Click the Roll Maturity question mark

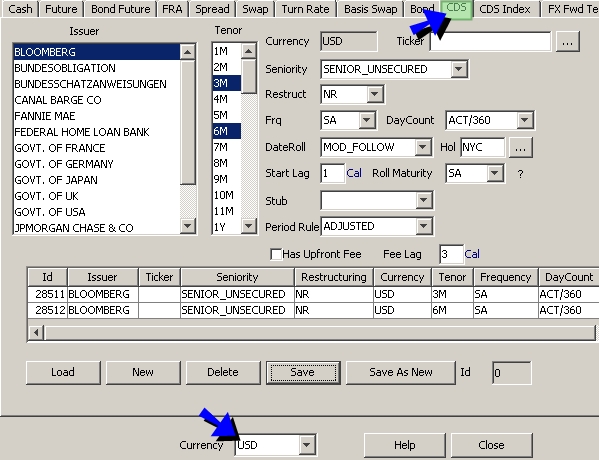(520, 174)
